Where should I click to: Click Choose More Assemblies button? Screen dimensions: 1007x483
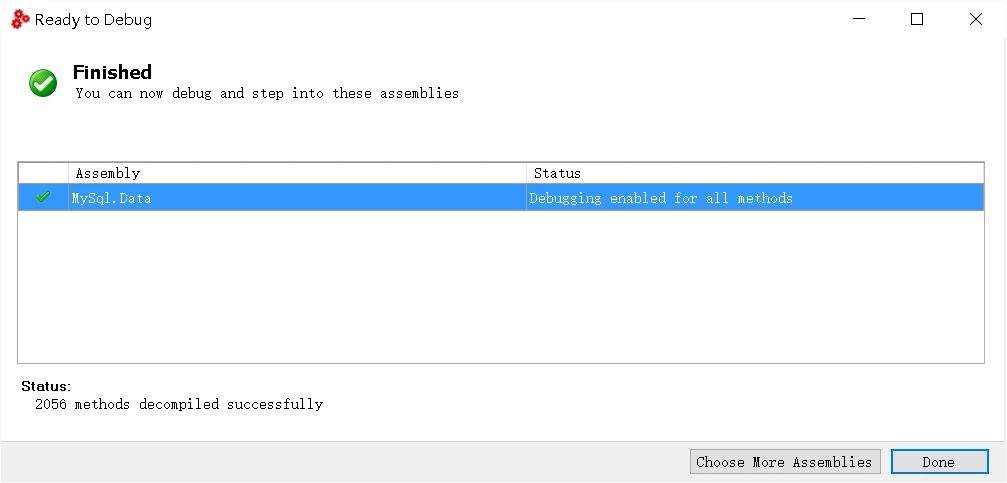[785, 462]
